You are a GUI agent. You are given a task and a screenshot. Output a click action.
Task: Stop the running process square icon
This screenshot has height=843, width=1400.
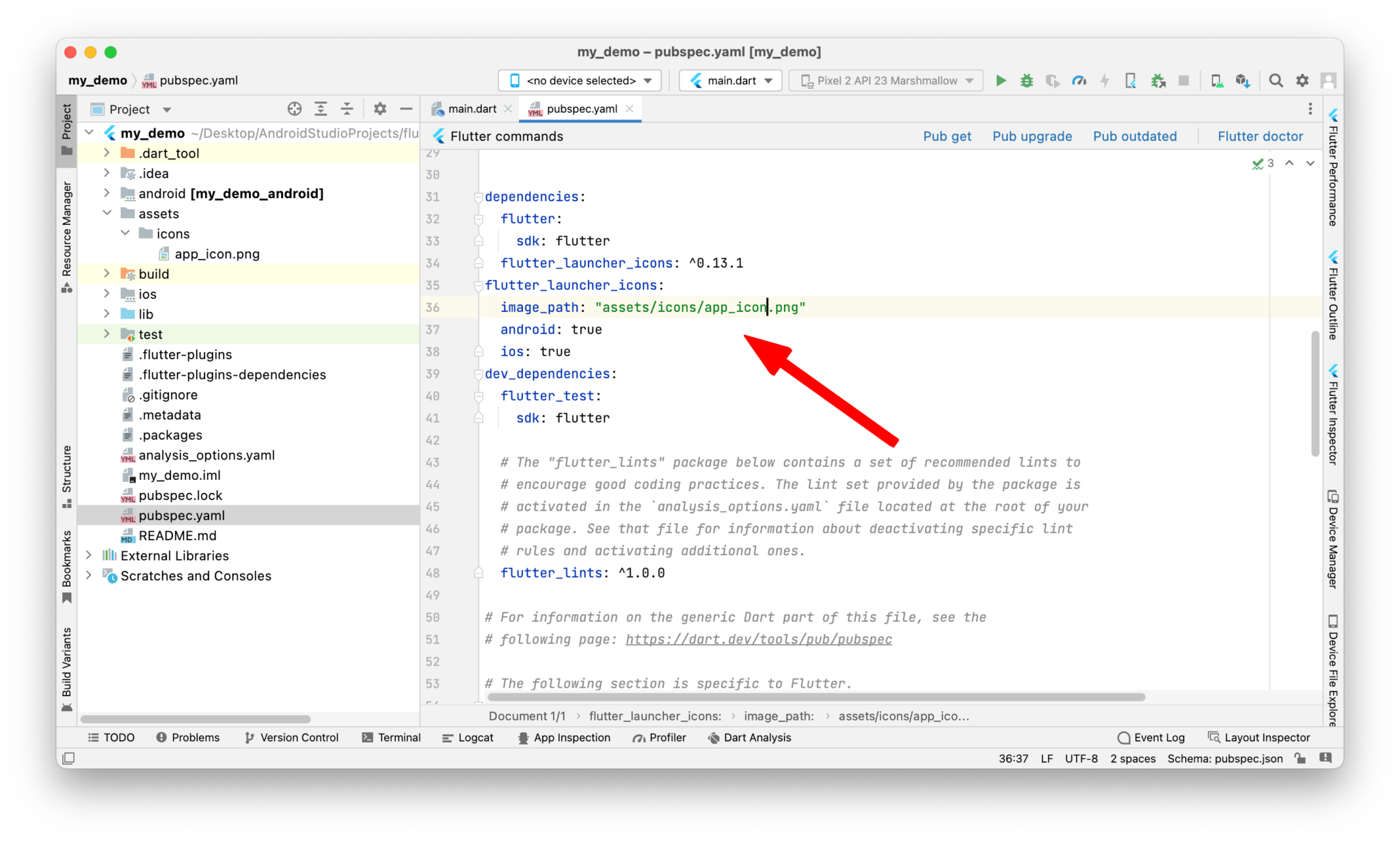click(x=1184, y=81)
